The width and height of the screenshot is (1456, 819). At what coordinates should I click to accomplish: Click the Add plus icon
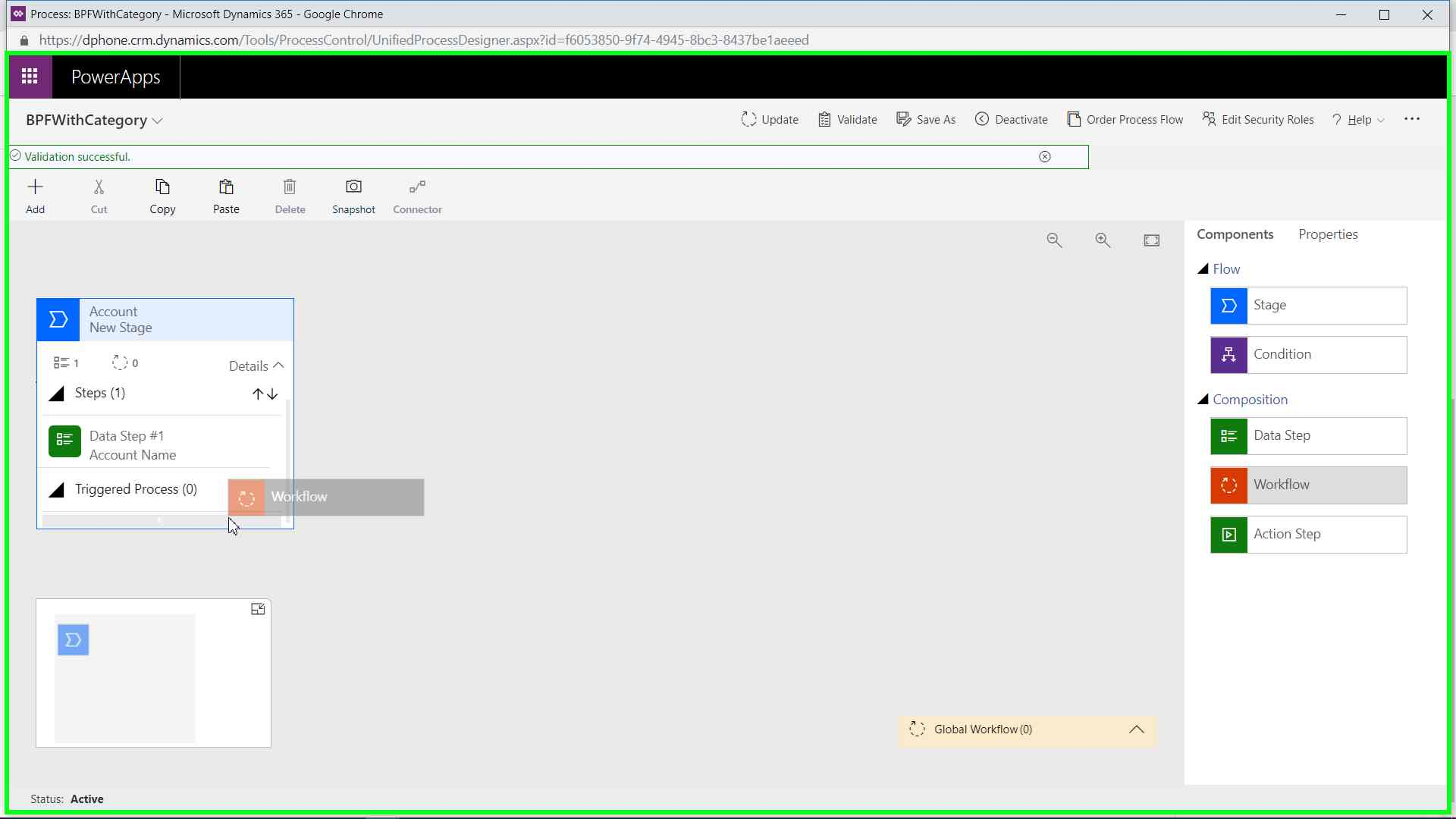[x=35, y=187]
